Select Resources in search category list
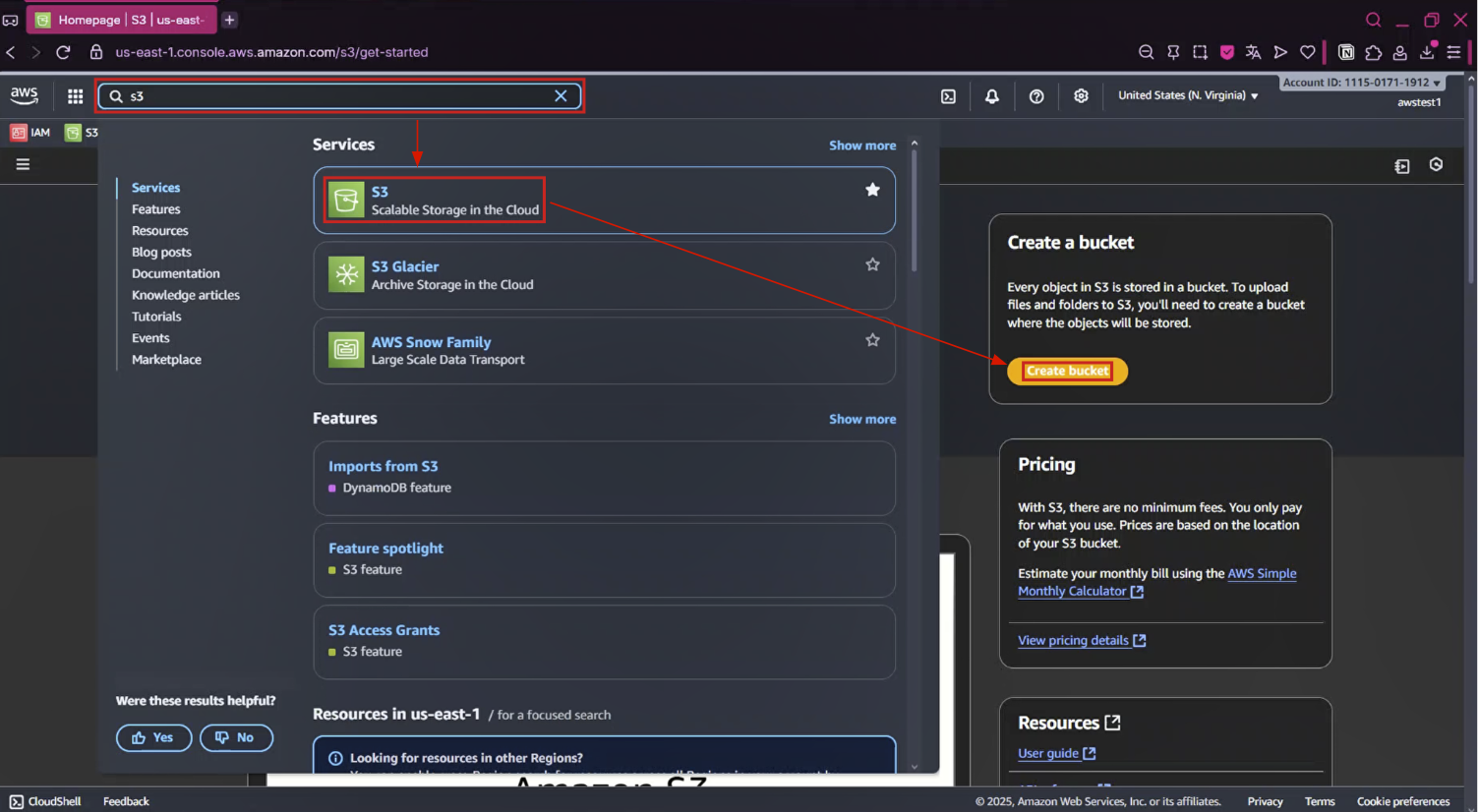This screenshot has height=812, width=1479. point(159,231)
